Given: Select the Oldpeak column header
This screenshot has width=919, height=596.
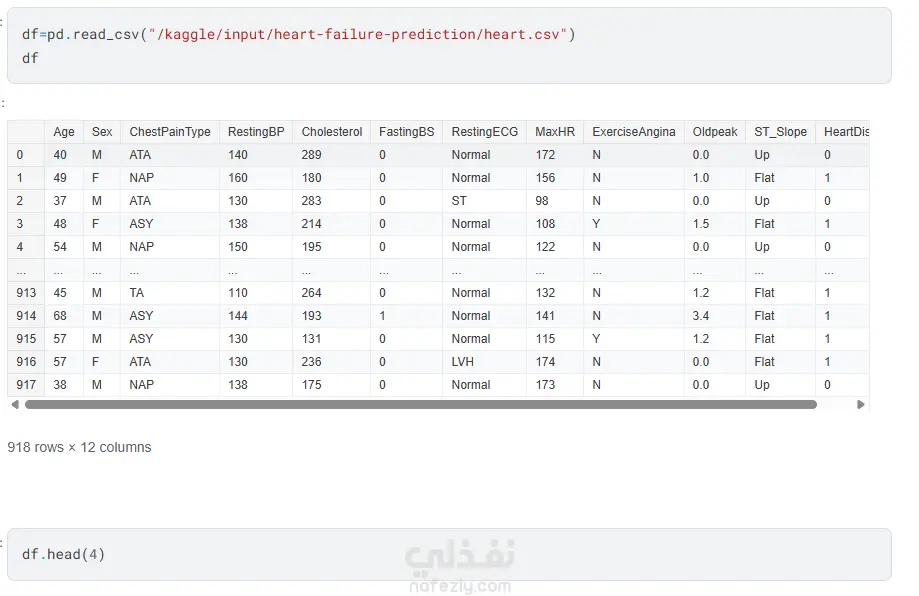Looking at the screenshot, I should (x=715, y=132).
